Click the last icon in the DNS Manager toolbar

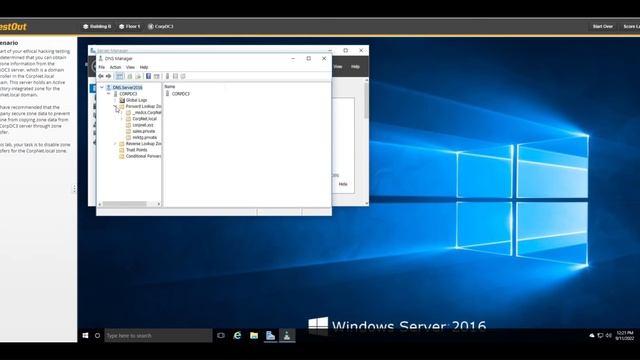183,76
